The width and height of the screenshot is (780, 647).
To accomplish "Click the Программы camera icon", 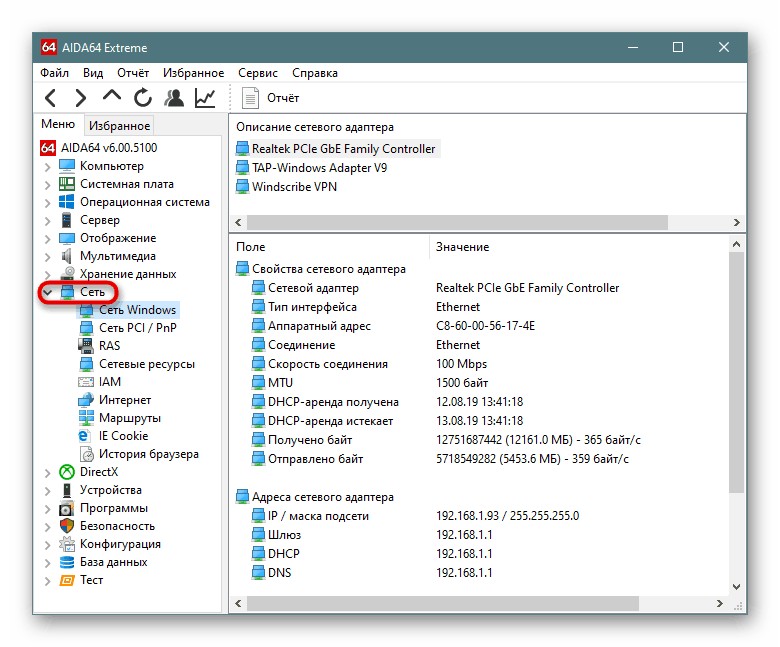I will pyautogui.click(x=67, y=508).
